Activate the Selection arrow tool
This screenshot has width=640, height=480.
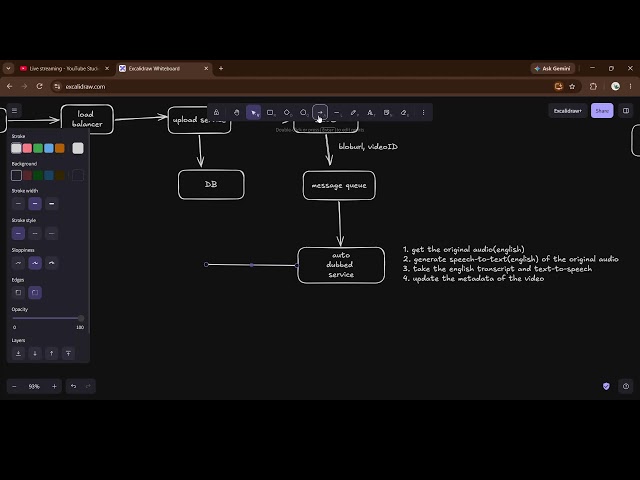[x=253, y=112]
